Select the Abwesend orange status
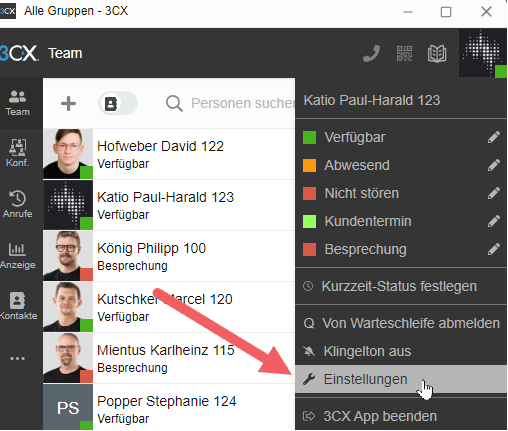Viewport: 508px width, 431px height. [x=401, y=165]
